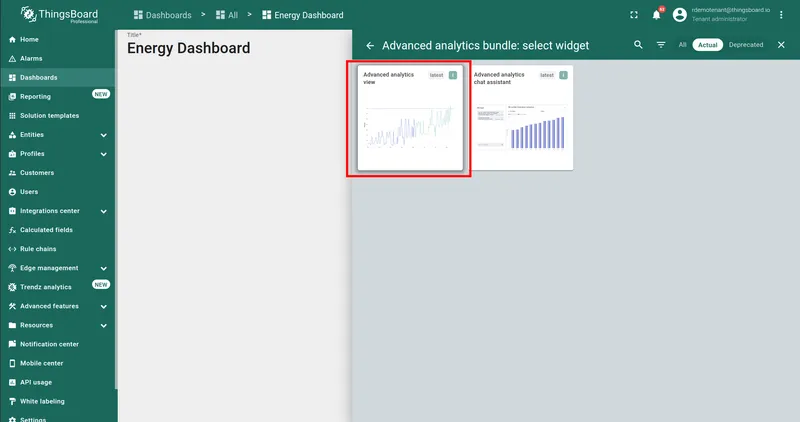The image size is (800, 422).
Task: Open the top-right more options menu
Action: tap(781, 15)
